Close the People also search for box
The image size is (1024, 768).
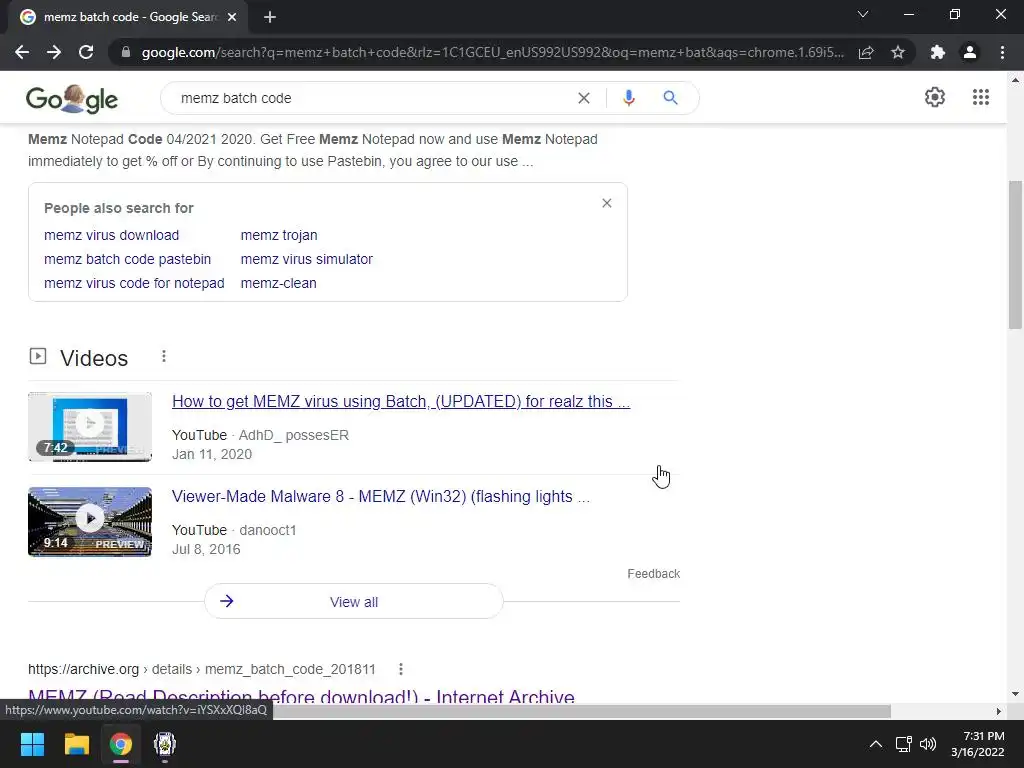[x=607, y=203]
